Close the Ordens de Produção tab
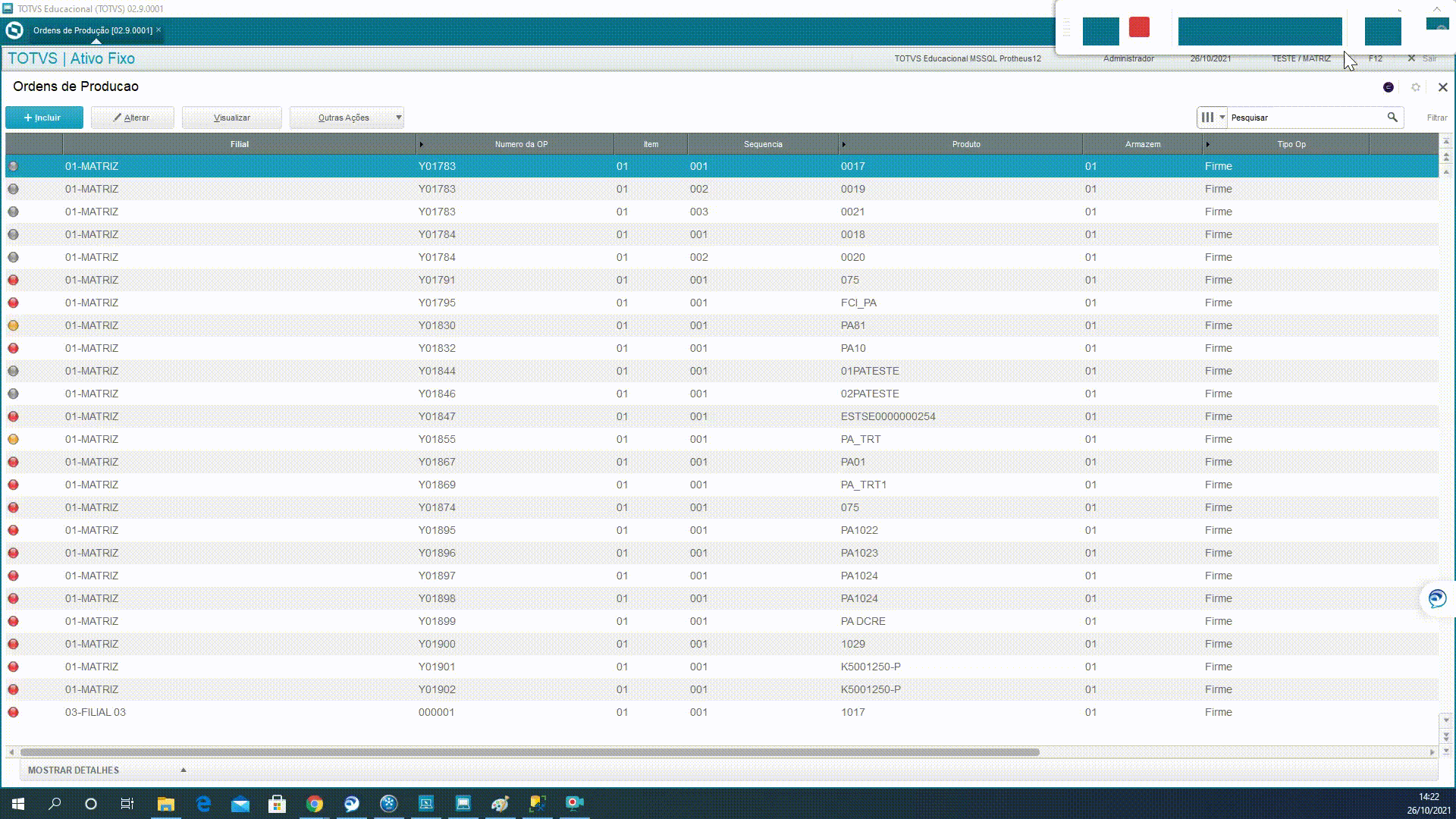This screenshot has width=1456, height=819. [x=158, y=30]
